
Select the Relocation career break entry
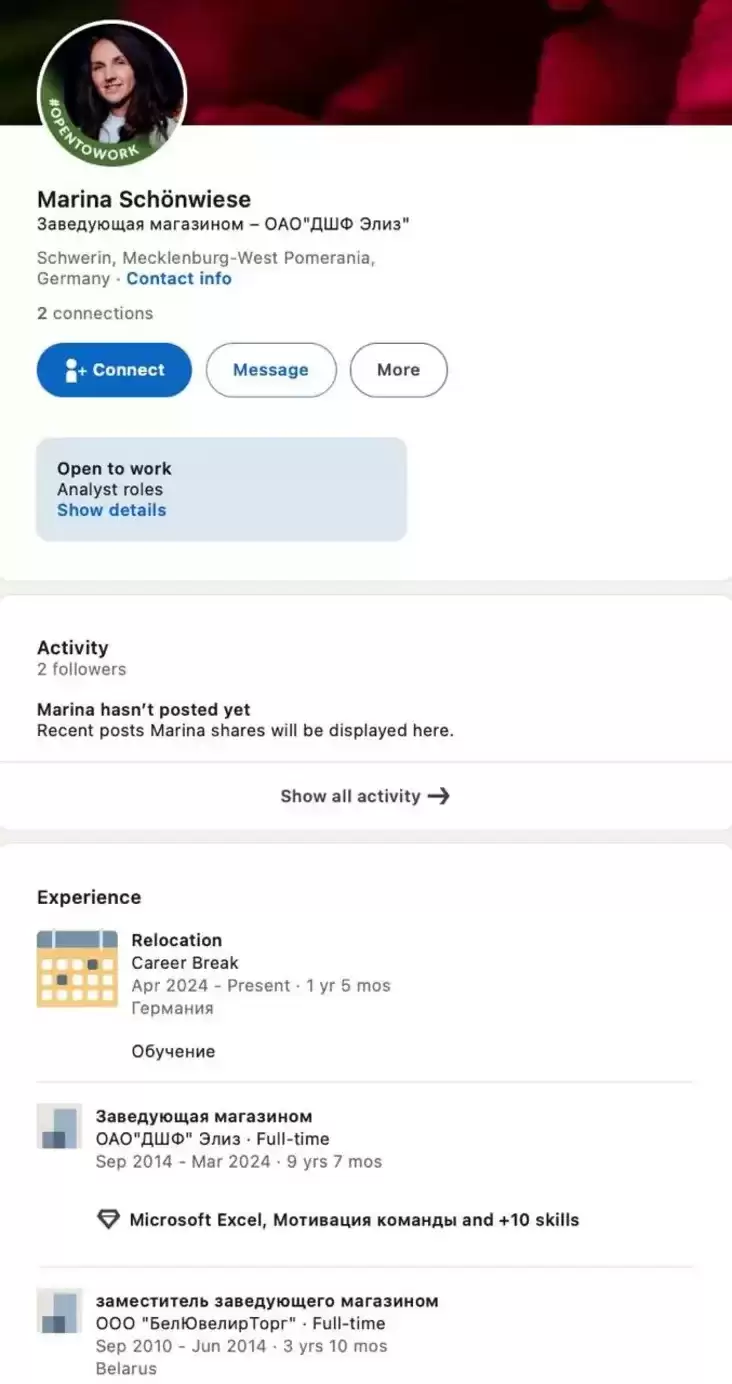pyautogui.click(x=176, y=940)
